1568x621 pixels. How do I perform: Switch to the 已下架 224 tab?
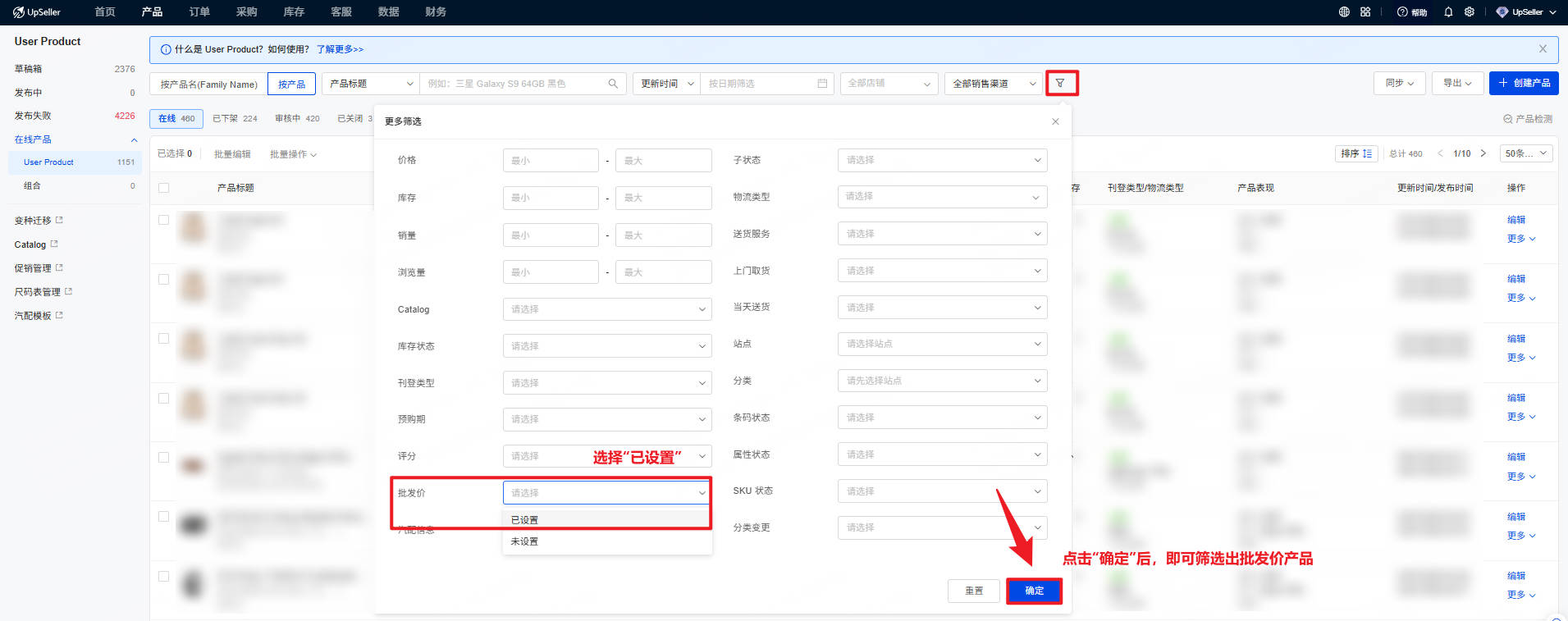click(235, 119)
